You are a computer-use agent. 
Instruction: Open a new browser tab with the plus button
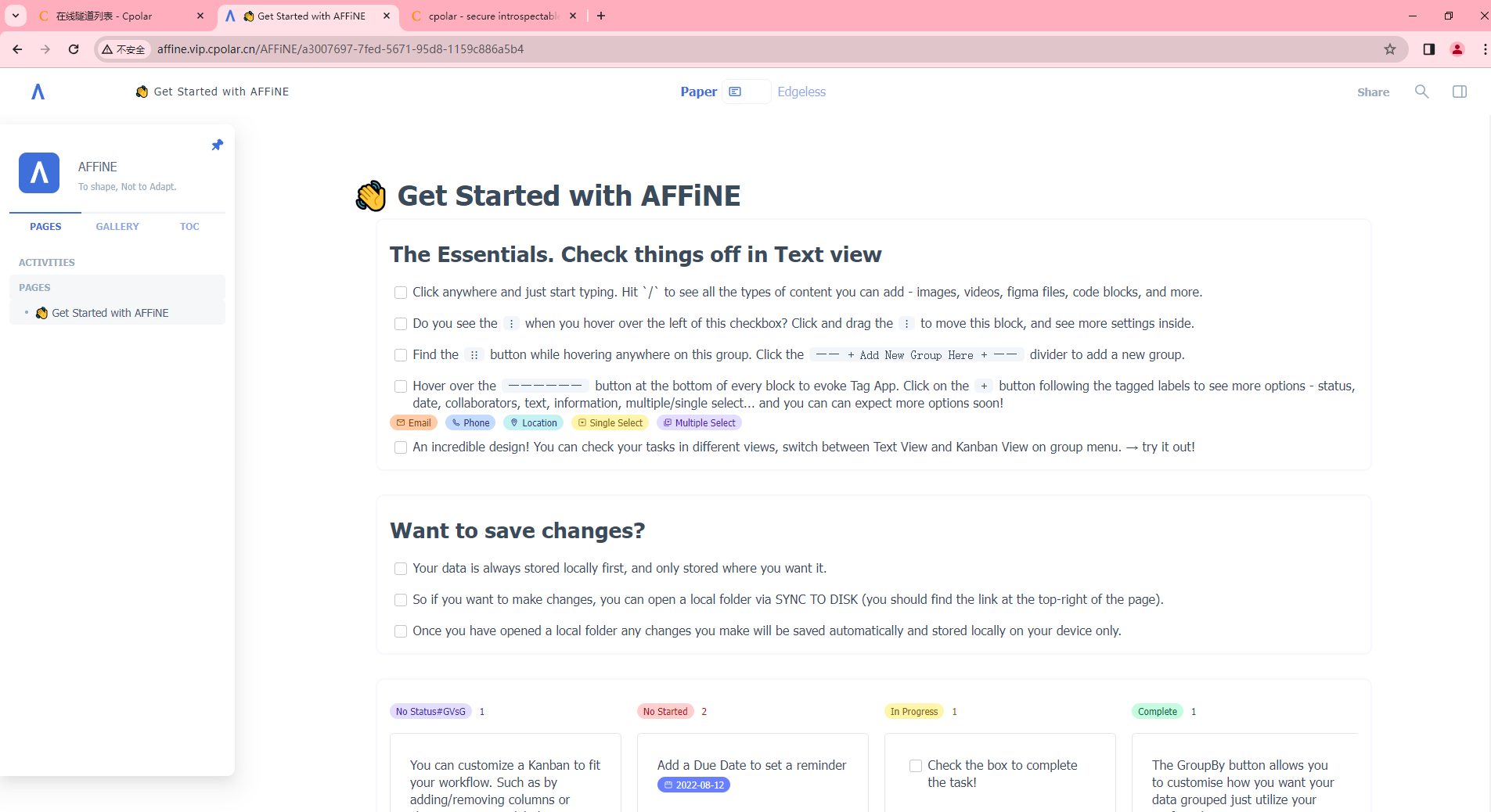pyautogui.click(x=601, y=16)
